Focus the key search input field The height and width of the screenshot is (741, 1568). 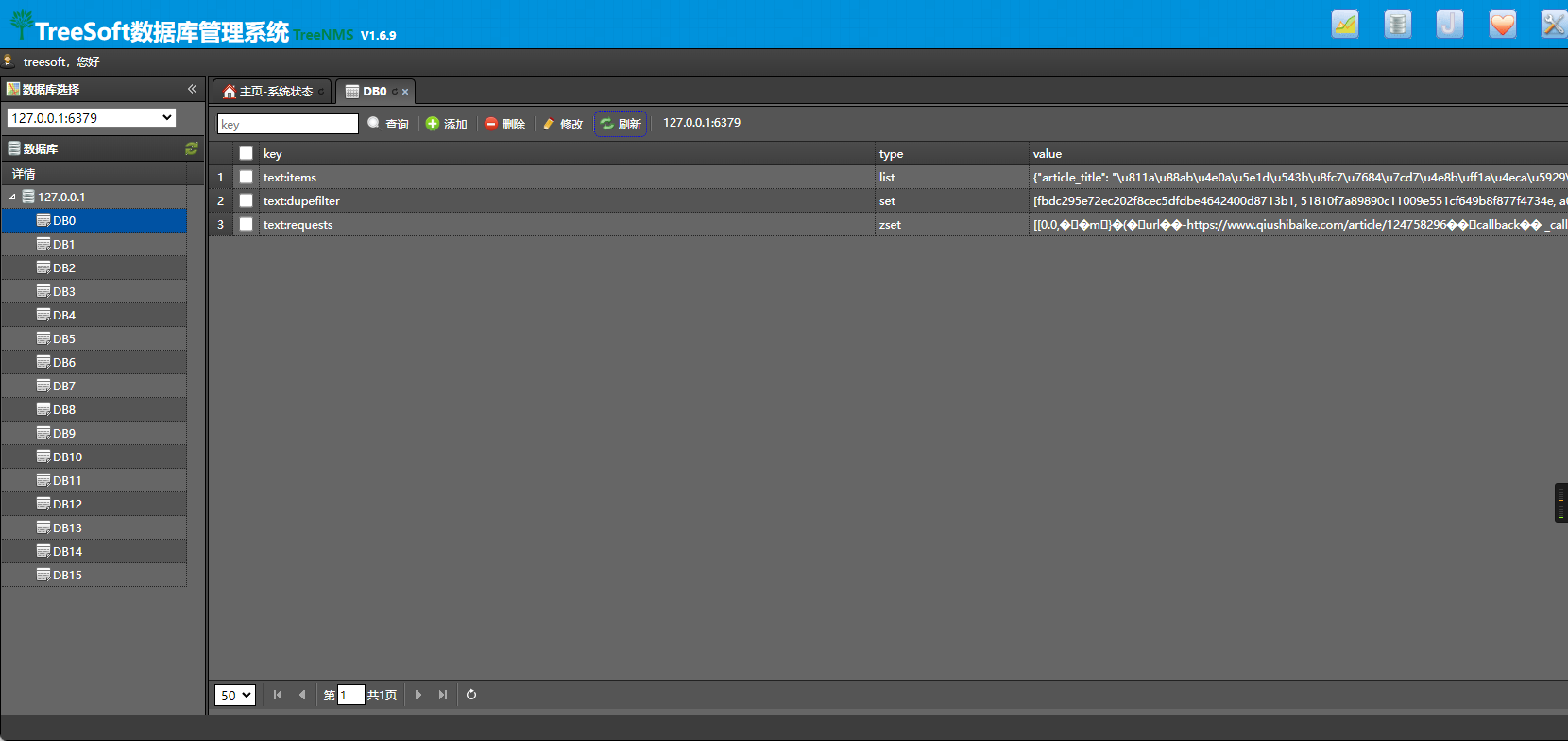click(288, 124)
